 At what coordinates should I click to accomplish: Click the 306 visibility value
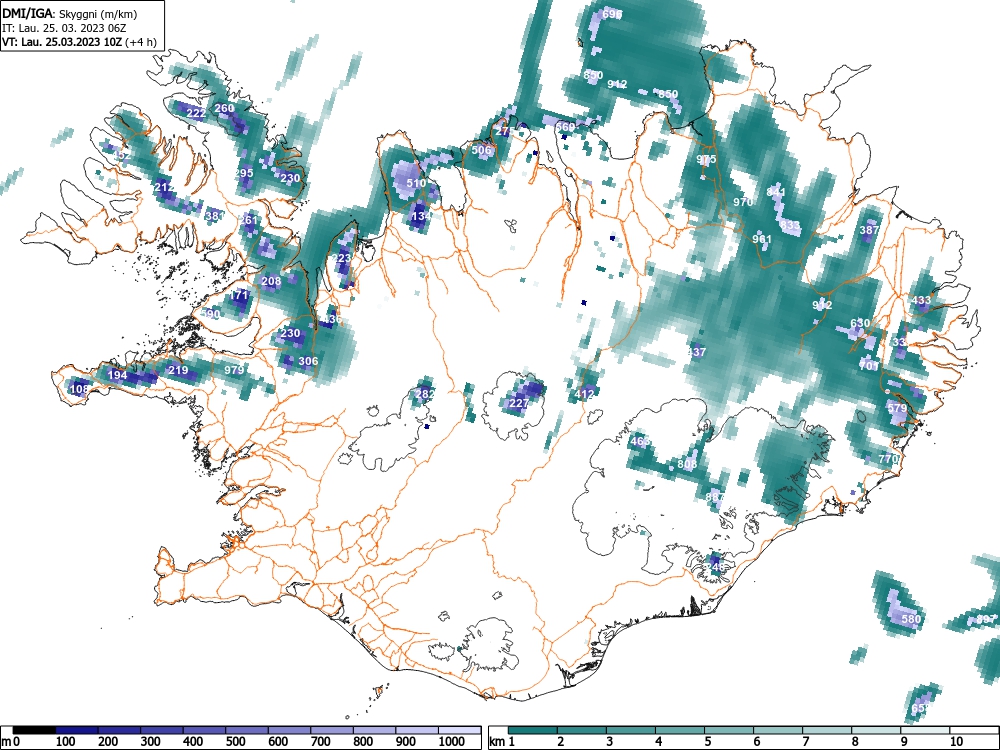pos(308,361)
